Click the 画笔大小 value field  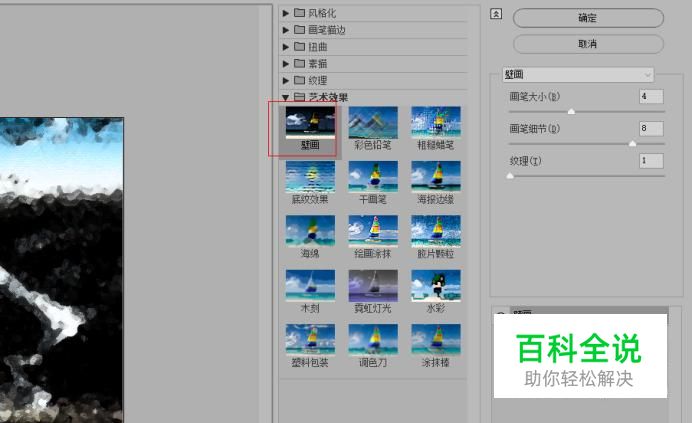[x=651, y=96]
